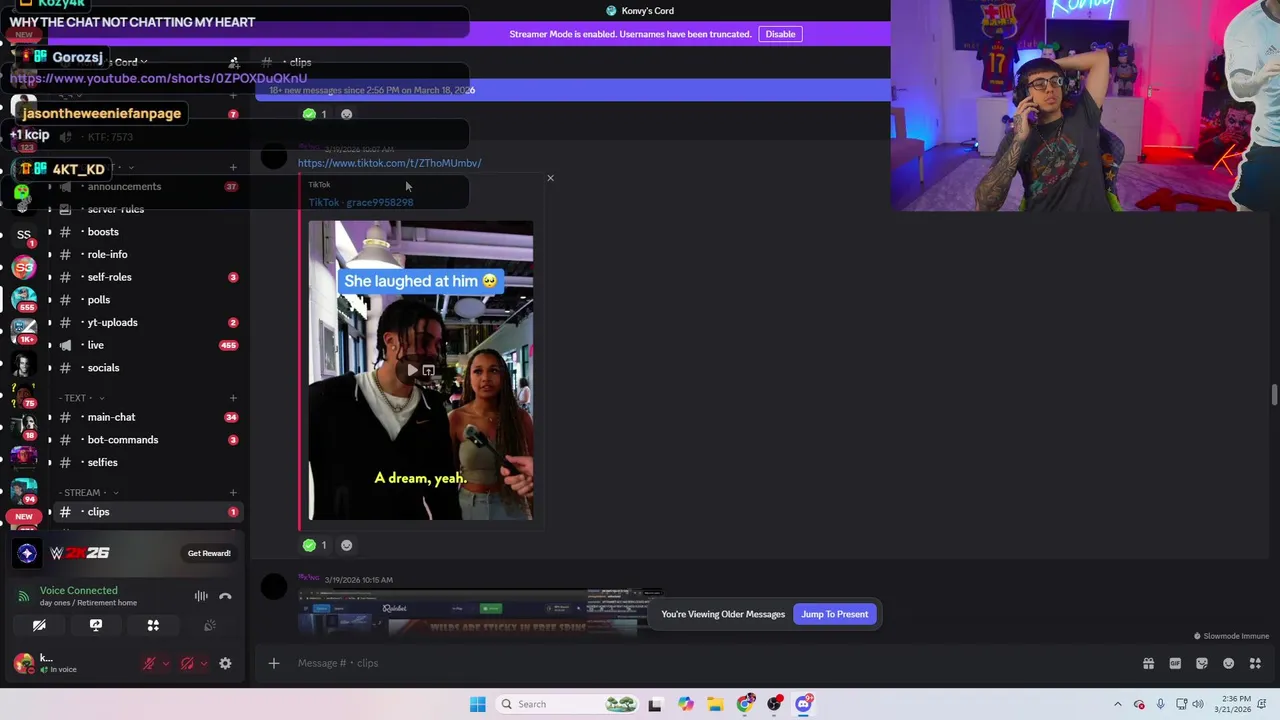
Task: Claim the WWE 2K26 Get Reward button
Action: coord(209,553)
